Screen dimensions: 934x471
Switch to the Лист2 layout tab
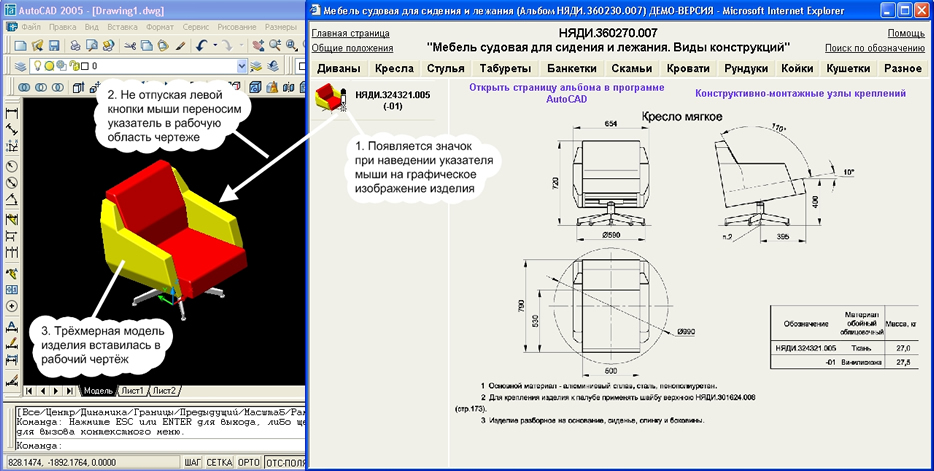163,391
